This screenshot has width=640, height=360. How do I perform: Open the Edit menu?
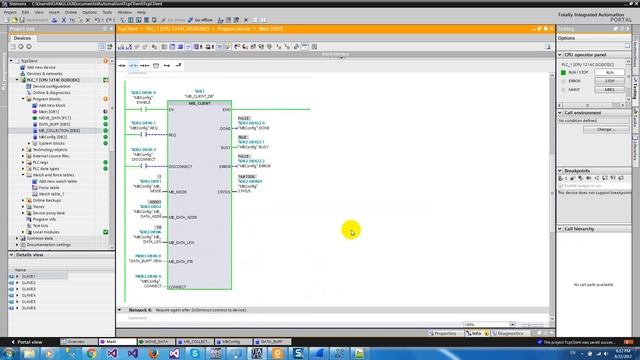click(x=25, y=12)
